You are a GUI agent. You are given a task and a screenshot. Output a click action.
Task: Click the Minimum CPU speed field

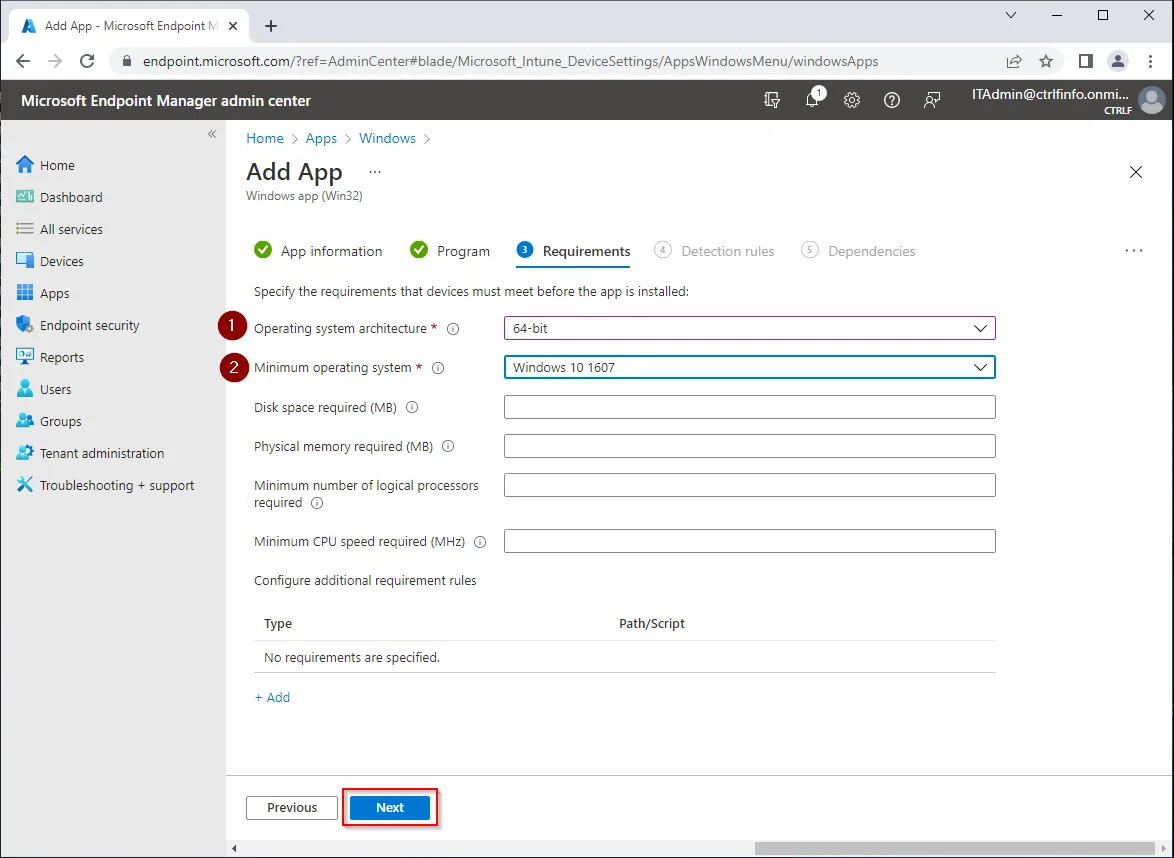pos(749,541)
